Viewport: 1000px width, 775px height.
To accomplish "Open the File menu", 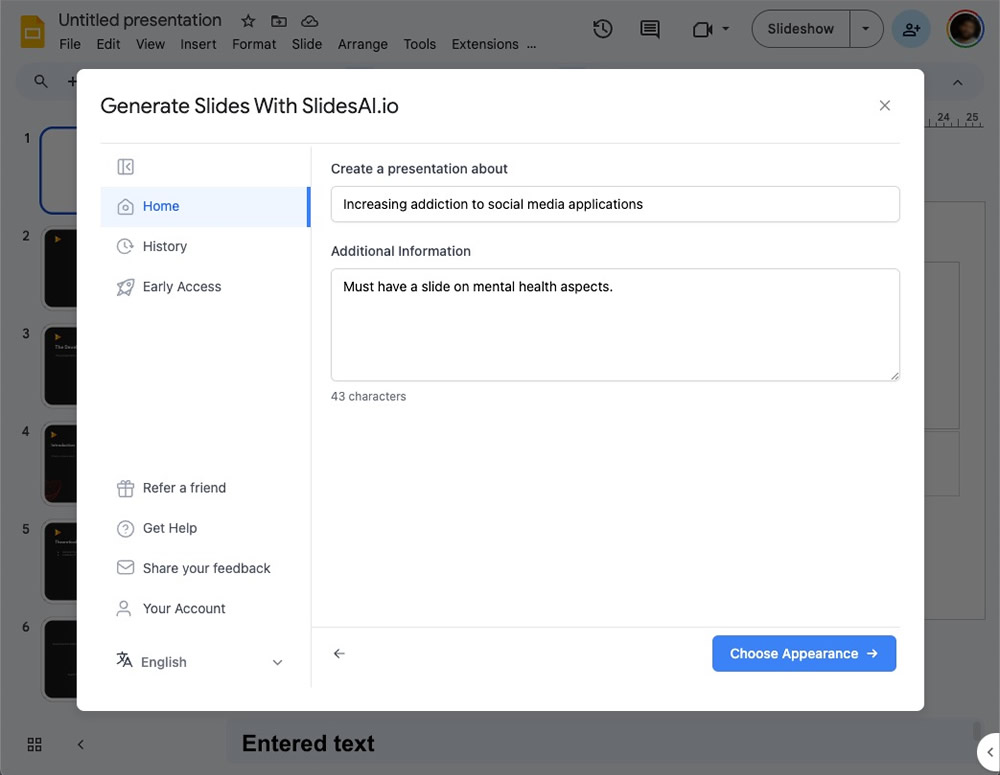I will coord(70,44).
